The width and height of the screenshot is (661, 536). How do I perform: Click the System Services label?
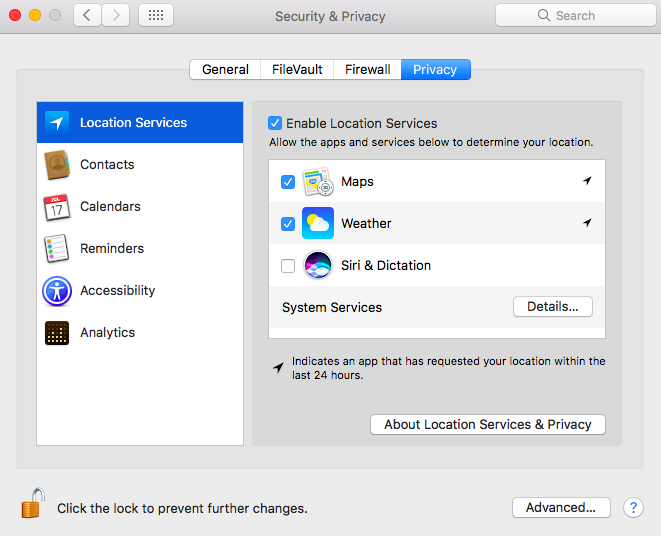(332, 307)
